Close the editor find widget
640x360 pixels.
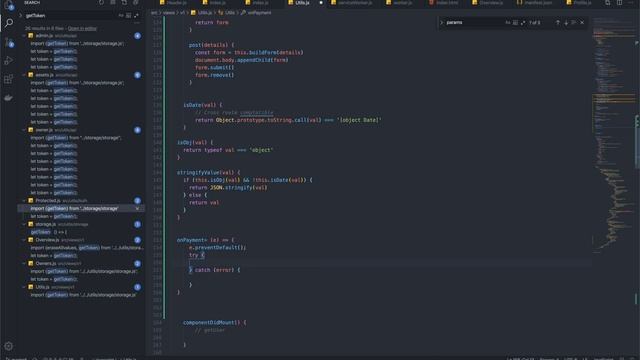click(x=582, y=23)
